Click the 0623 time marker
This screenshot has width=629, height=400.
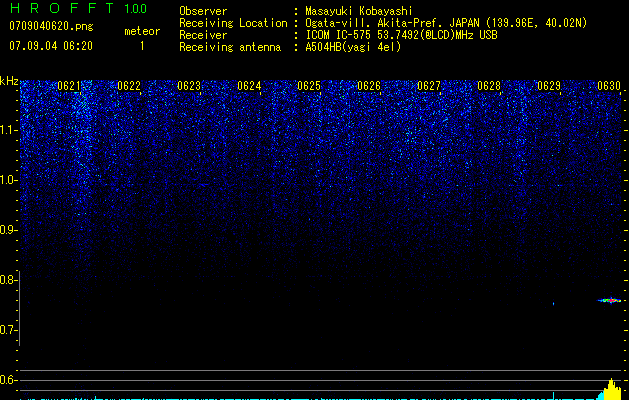click(189, 85)
